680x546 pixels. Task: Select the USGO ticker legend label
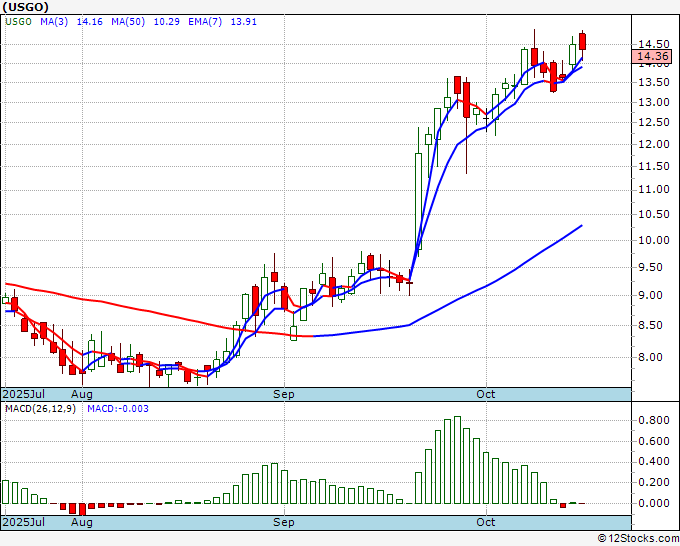(18, 19)
